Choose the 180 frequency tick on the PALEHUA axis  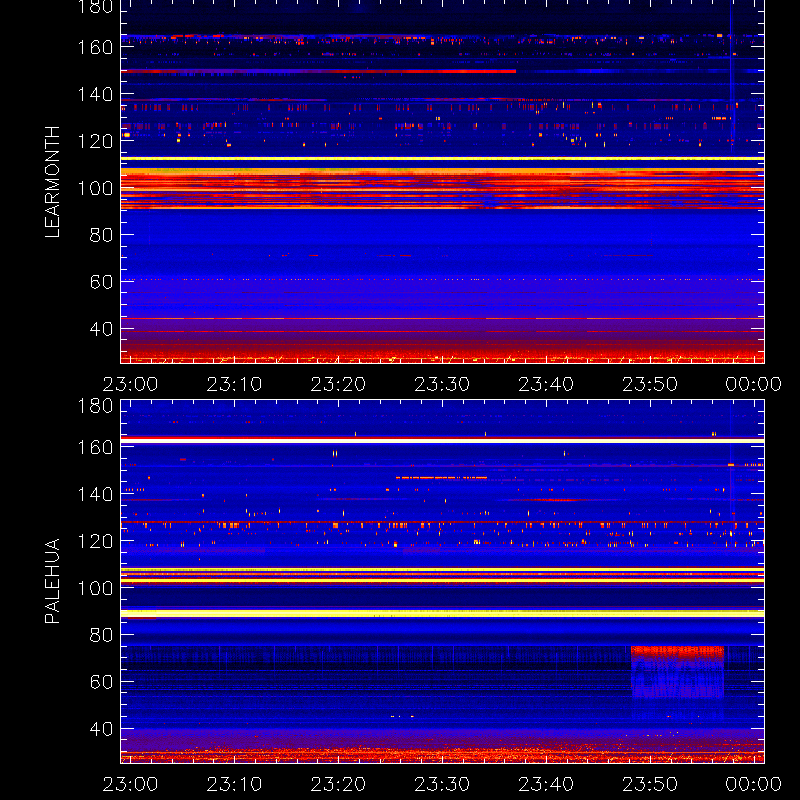coord(95,406)
